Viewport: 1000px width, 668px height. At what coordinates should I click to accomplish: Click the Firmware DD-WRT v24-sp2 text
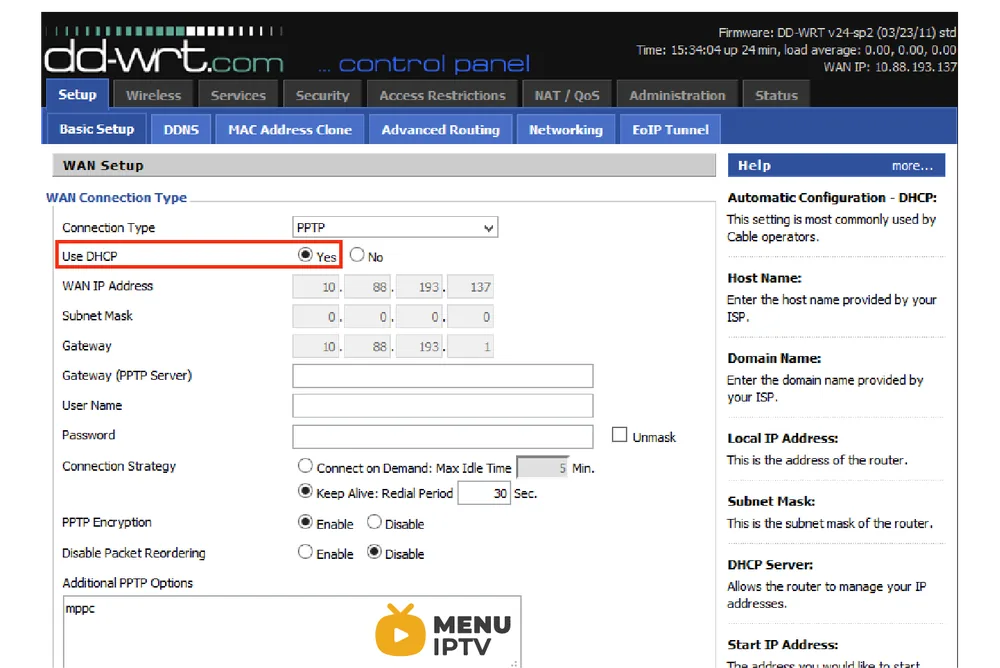click(x=837, y=33)
